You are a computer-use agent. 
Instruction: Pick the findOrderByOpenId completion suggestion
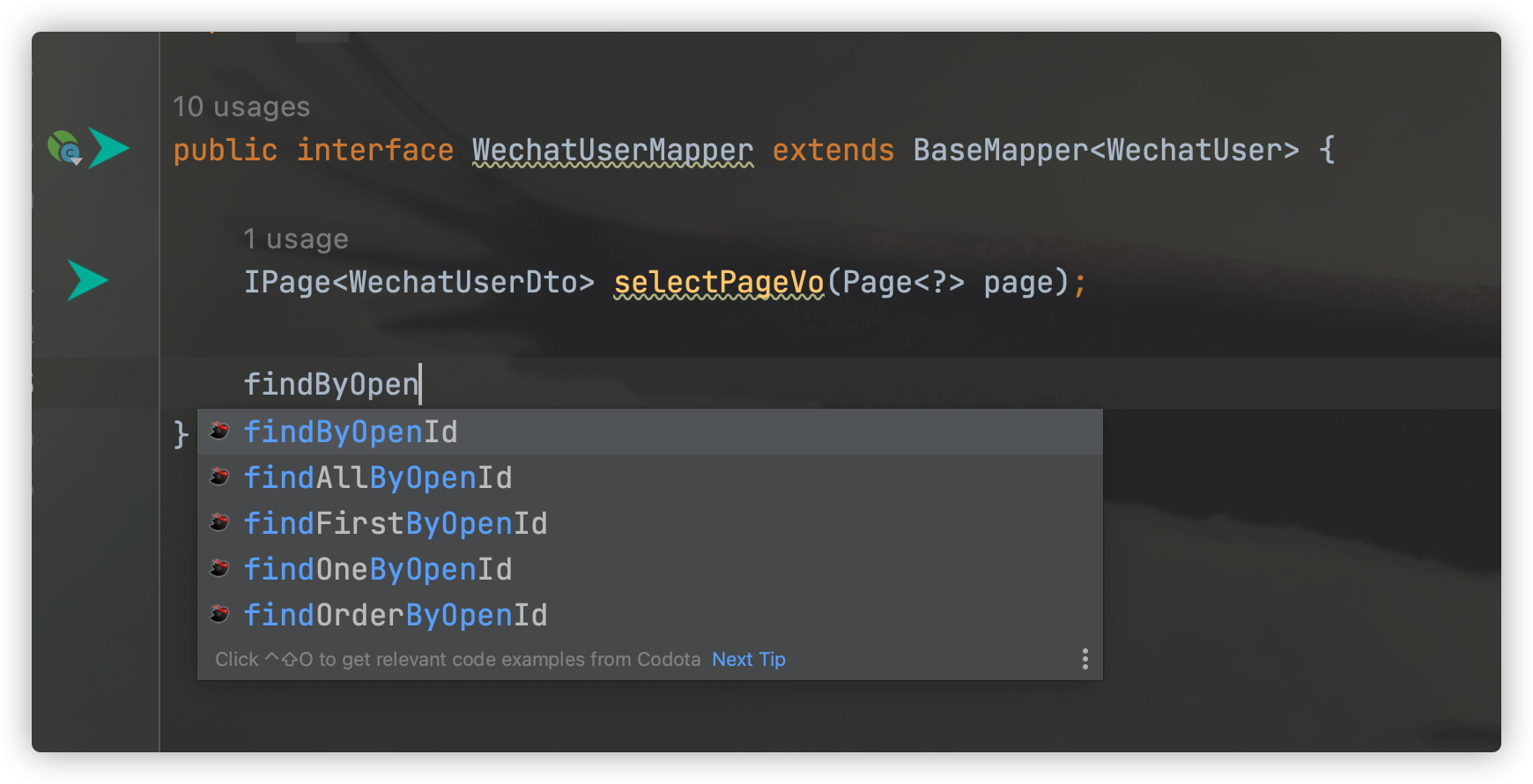pyautogui.click(x=396, y=616)
